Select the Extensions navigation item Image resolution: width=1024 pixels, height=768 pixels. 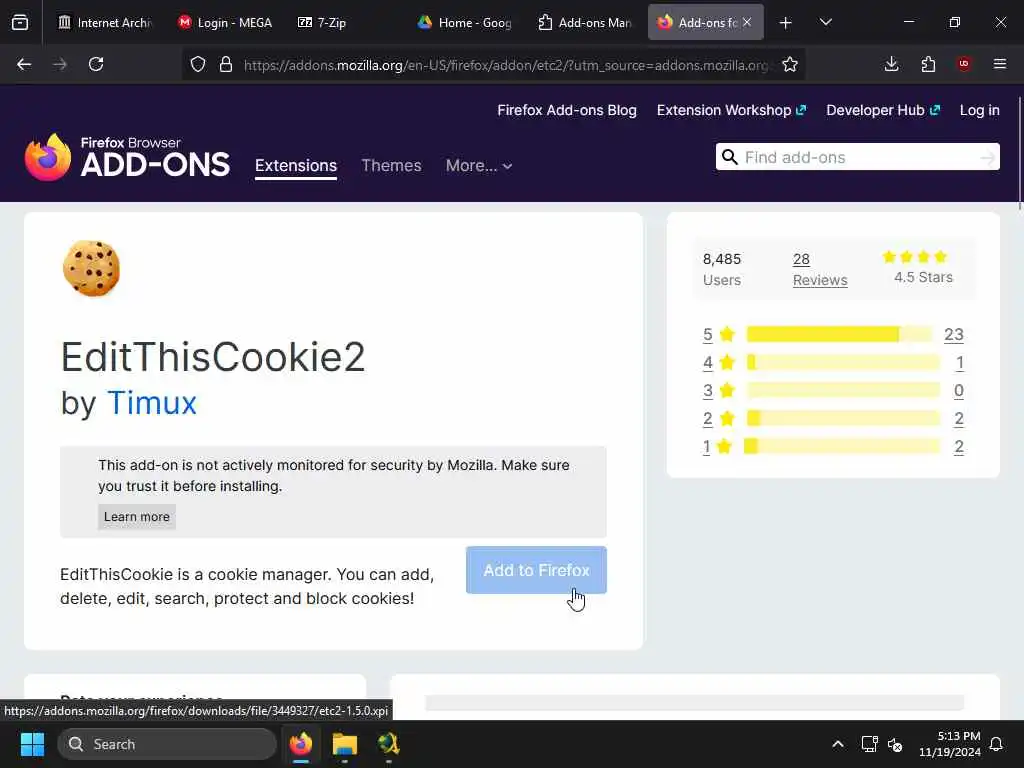coord(296,165)
